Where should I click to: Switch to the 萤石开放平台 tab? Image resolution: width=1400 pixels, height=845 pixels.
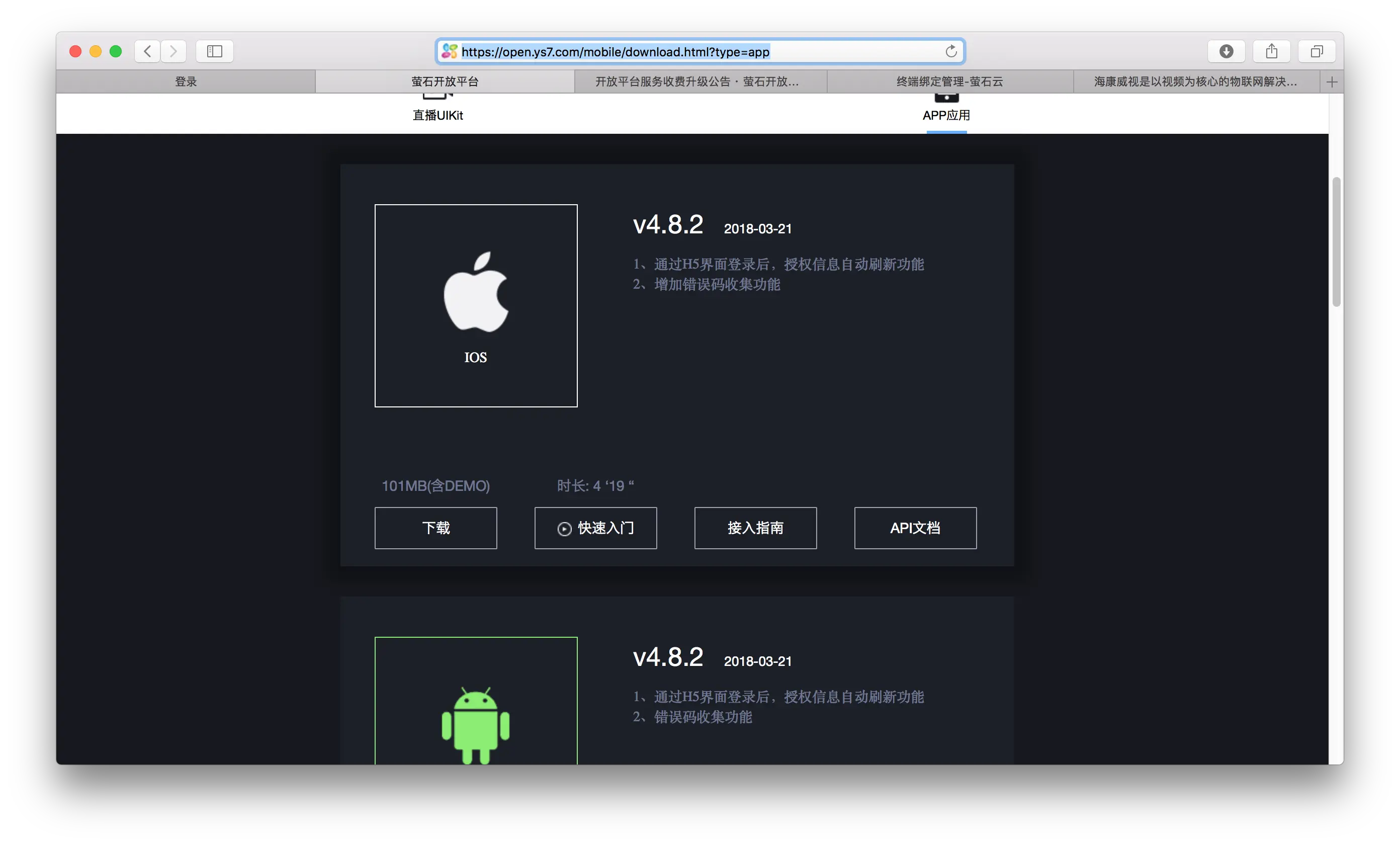click(x=445, y=82)
